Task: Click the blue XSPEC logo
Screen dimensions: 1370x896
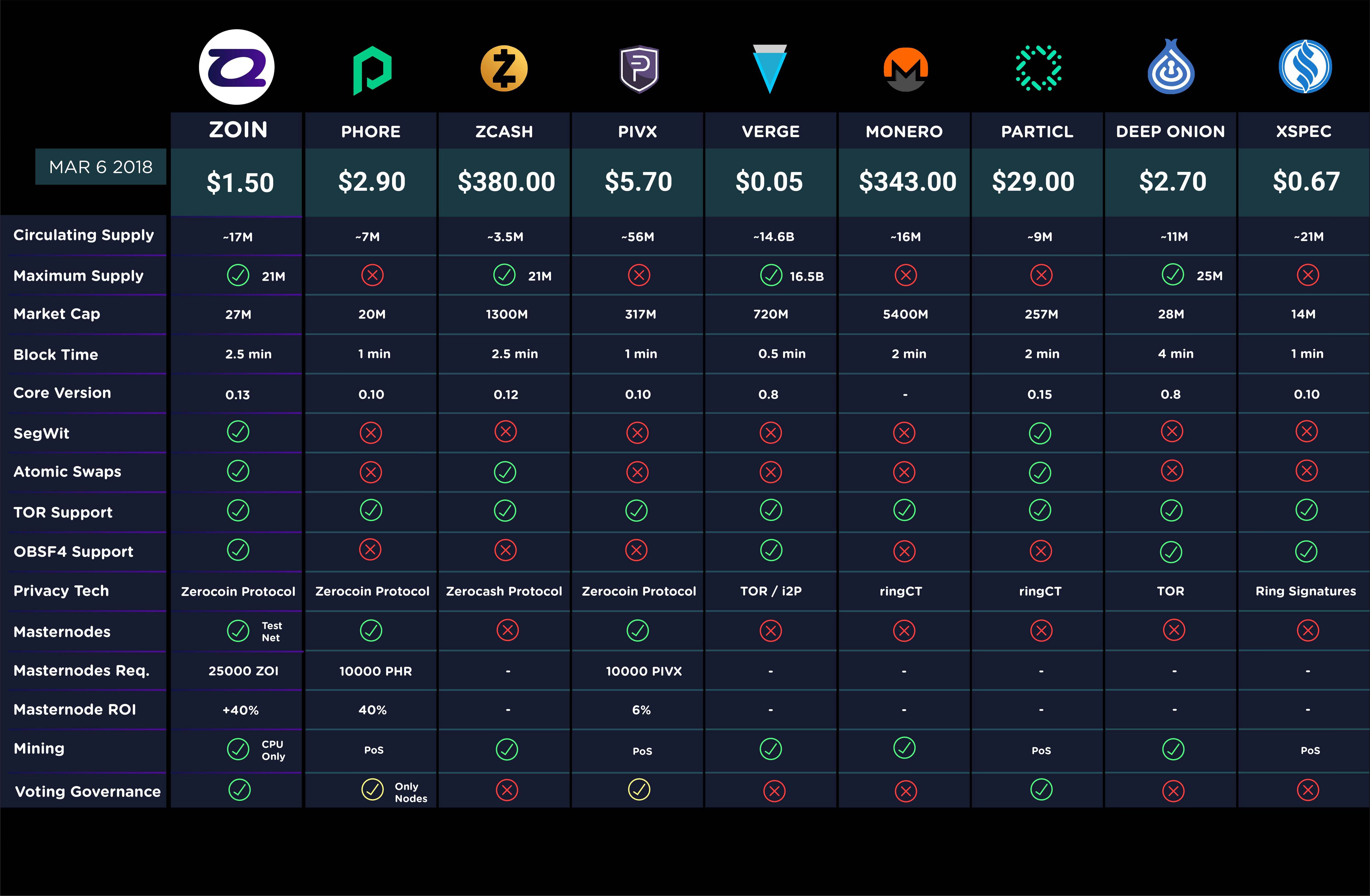Action: (x=1305, y=67)
